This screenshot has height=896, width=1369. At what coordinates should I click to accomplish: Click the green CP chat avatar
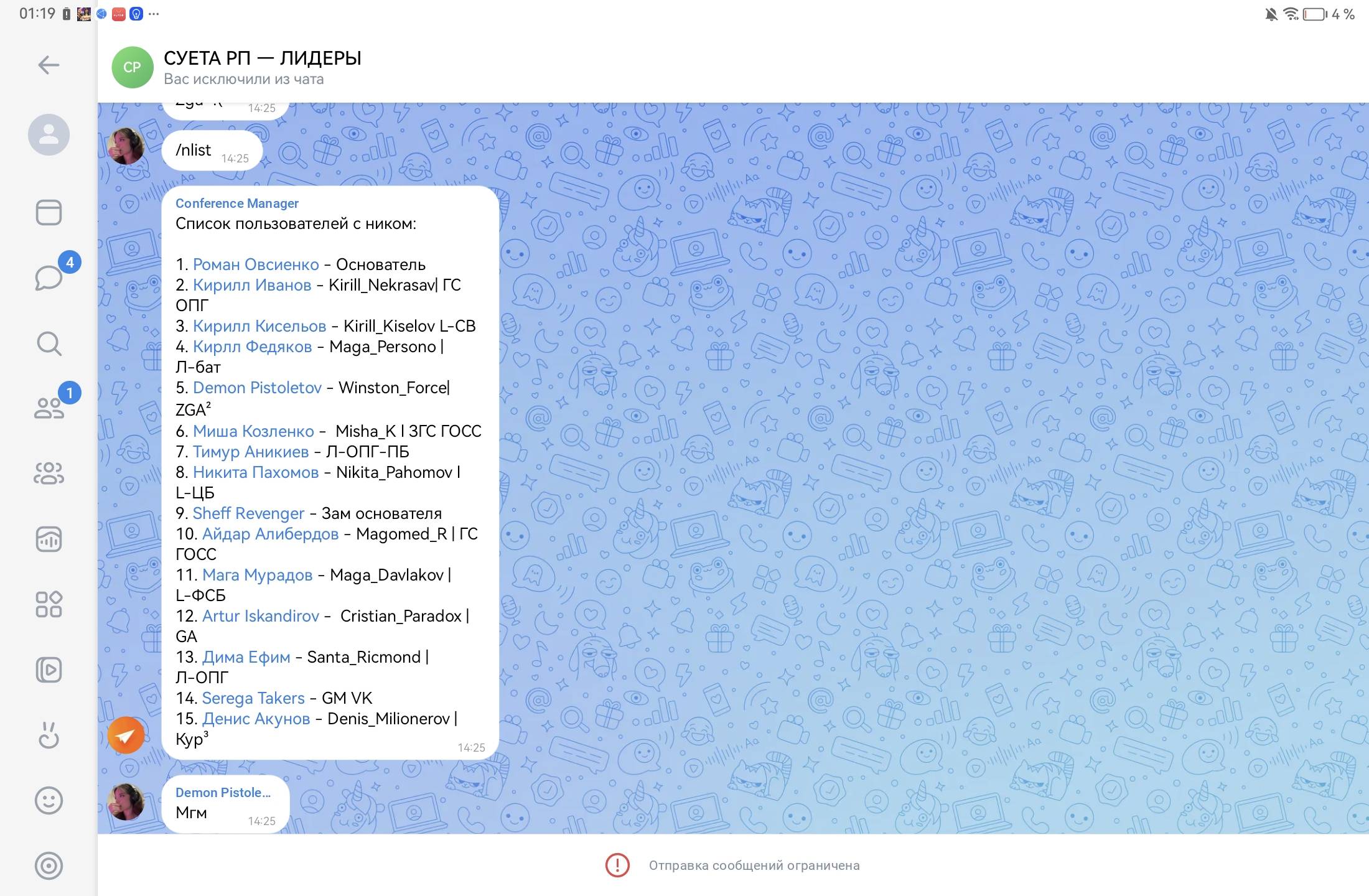[x=132, y=67]
